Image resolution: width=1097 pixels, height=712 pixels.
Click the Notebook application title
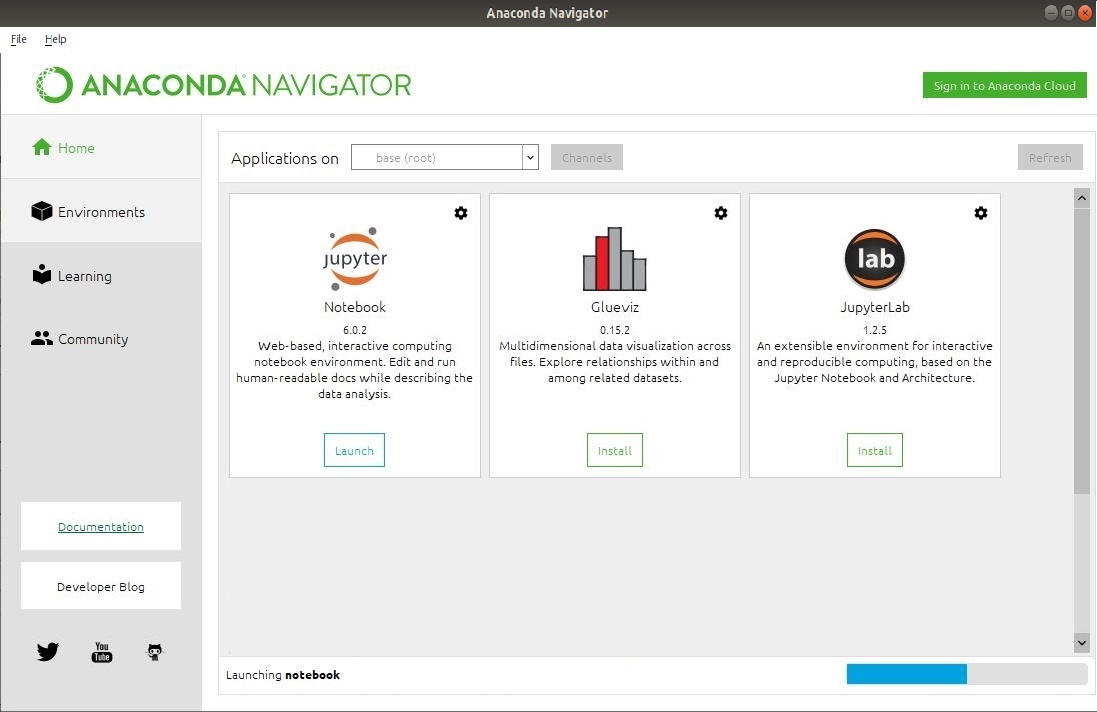[355, 307]
